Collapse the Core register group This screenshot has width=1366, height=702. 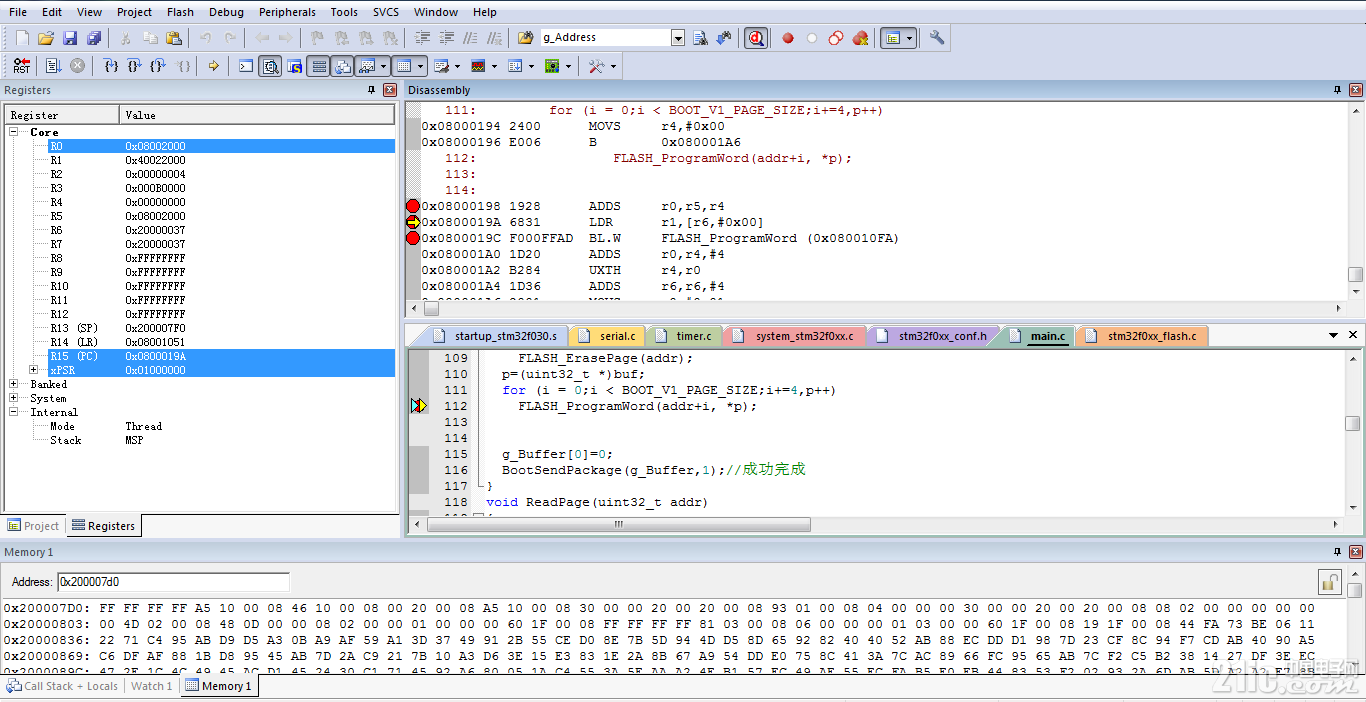tap(14, 132)
